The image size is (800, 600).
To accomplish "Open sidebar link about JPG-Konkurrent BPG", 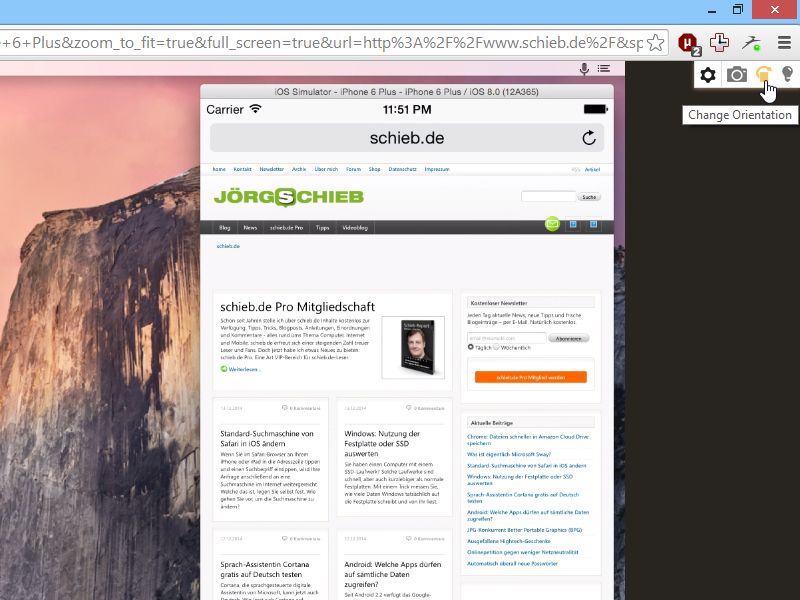I will [x=524, y=530].
